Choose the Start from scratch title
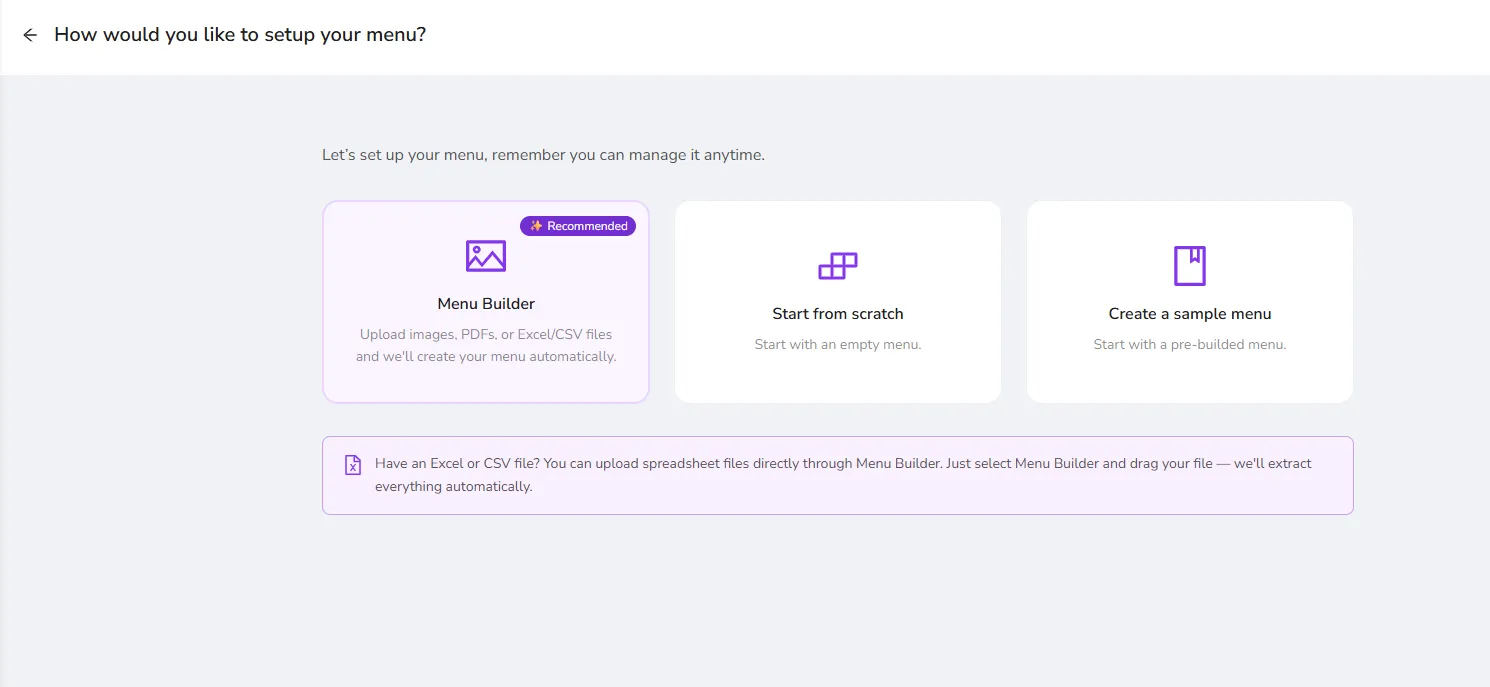 [x=838, y=314]
